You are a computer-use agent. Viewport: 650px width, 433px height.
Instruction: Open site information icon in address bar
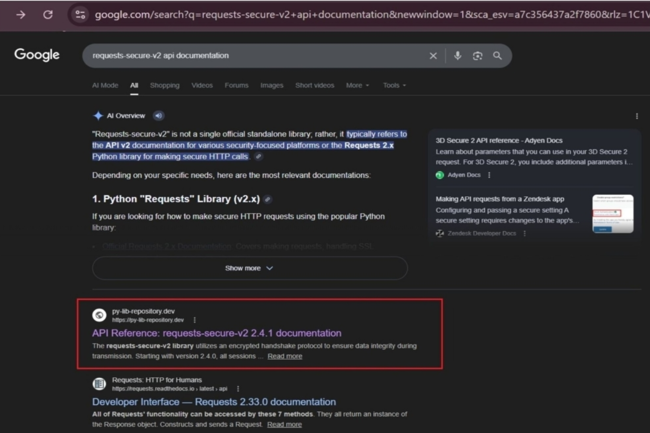point(80,15)
